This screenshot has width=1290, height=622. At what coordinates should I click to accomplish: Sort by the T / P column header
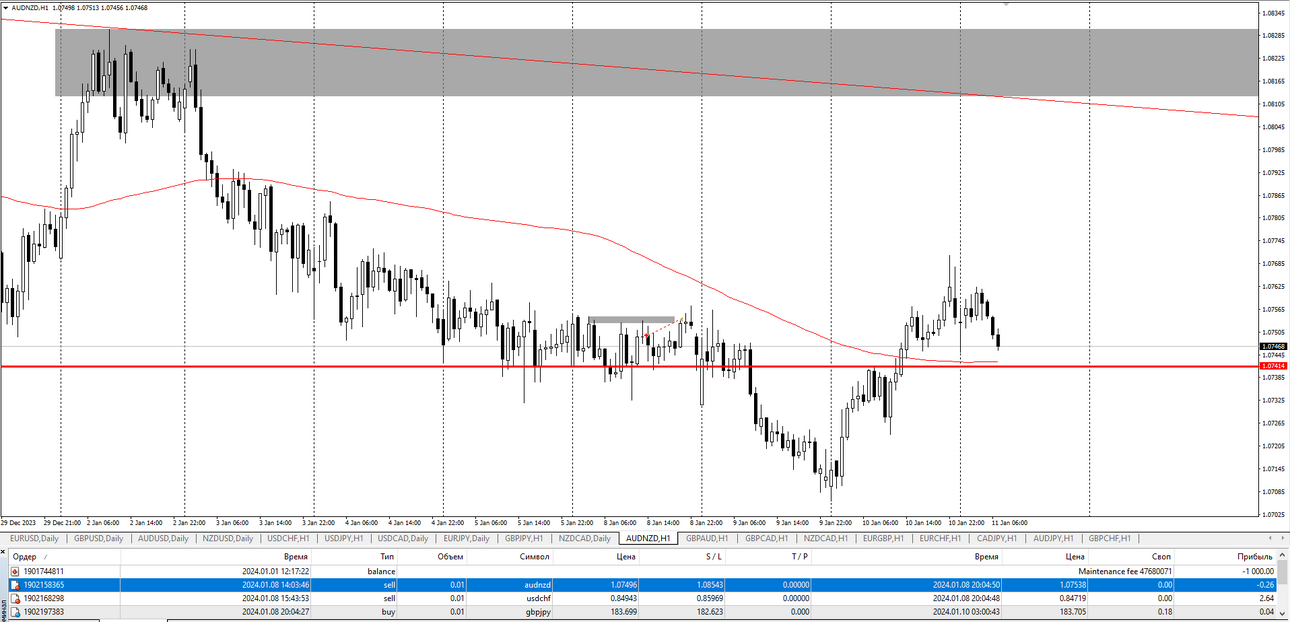point(799,556)
